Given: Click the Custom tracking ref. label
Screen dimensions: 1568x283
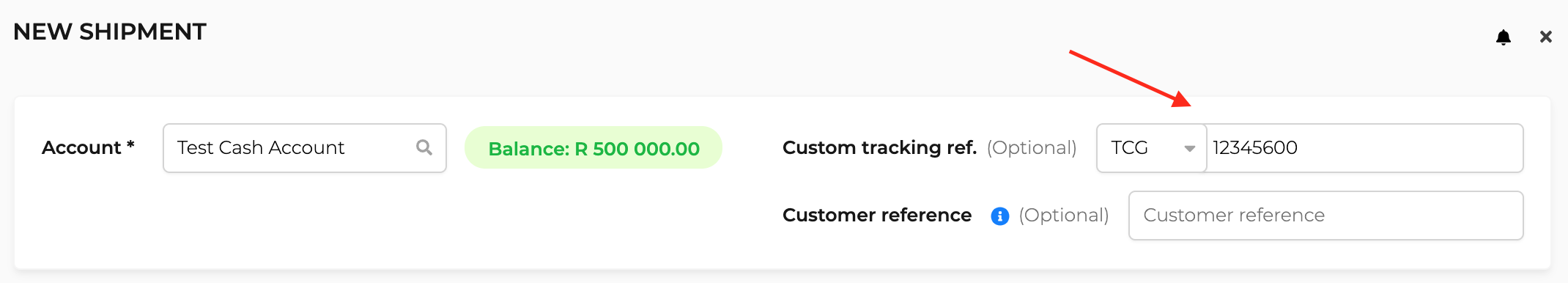Looking at the screenshot, I should 879,148.
